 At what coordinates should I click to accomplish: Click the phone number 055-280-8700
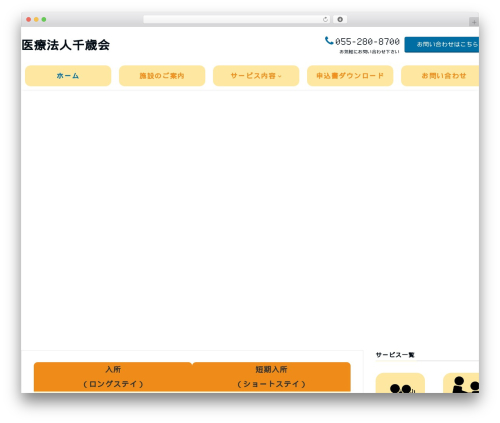point(367,42)
